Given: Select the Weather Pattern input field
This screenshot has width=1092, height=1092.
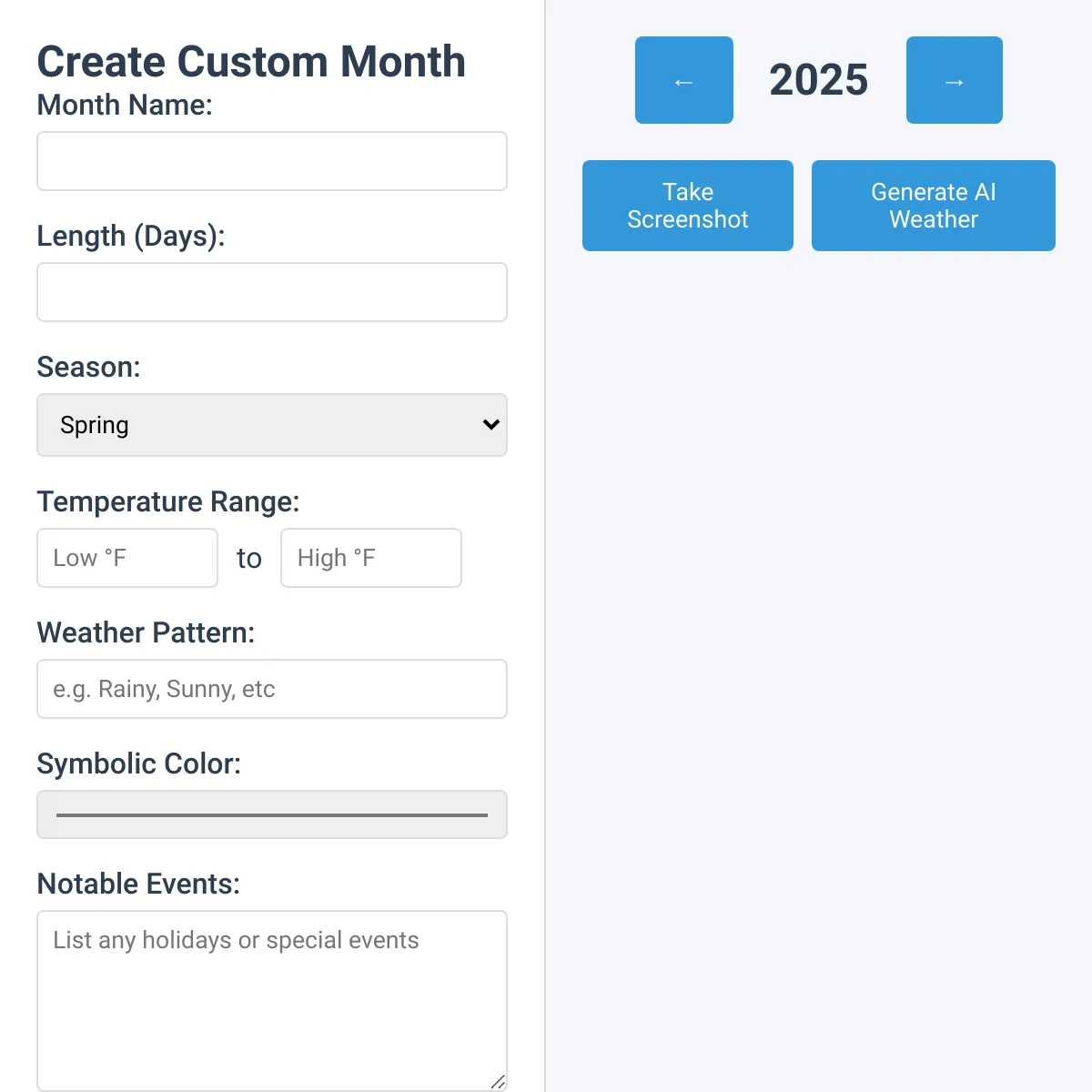Looking at the screenshot, I should click(x=272, y=689).
